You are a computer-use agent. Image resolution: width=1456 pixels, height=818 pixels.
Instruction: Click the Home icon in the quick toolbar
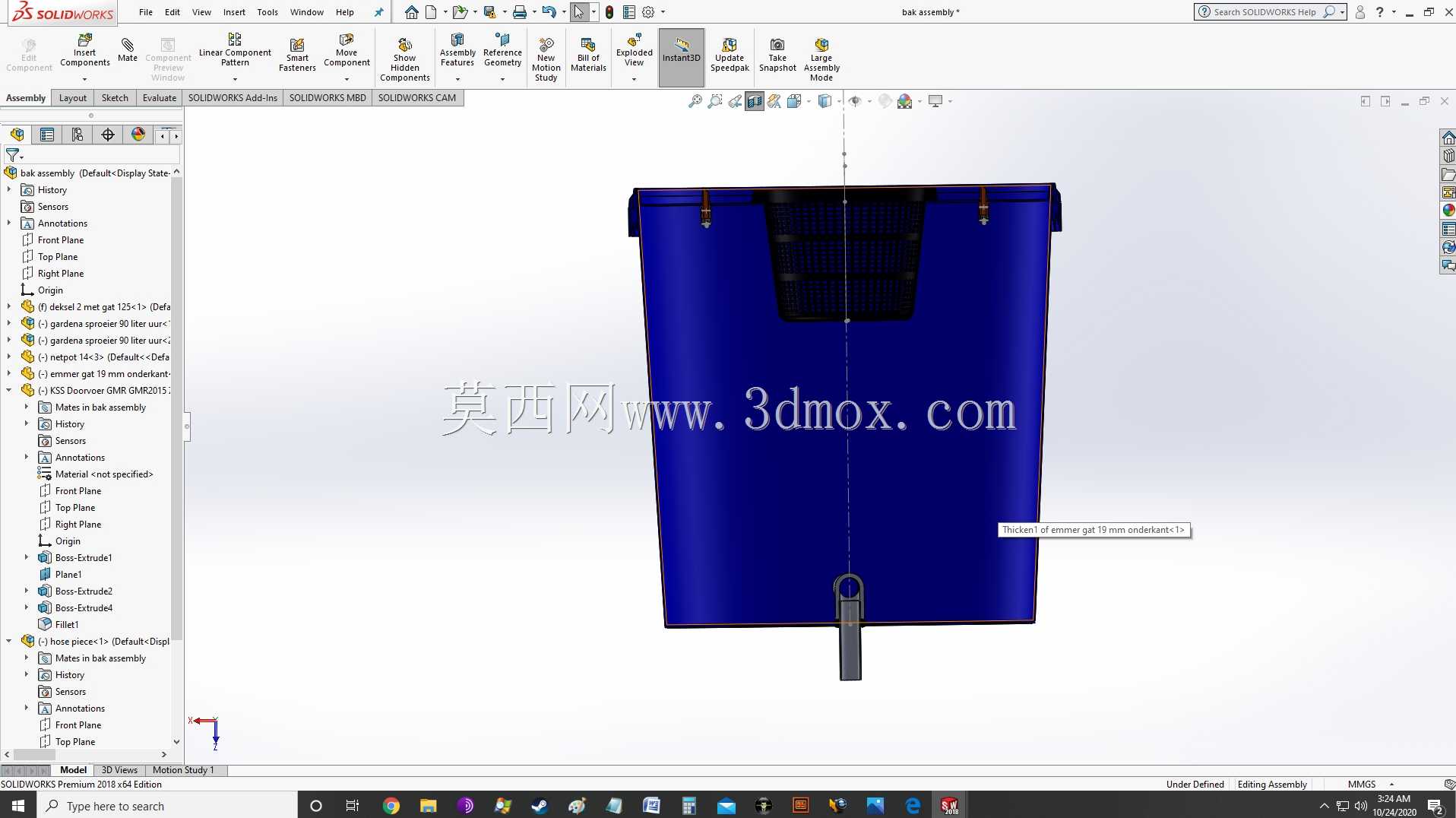[x=411, y=12]
